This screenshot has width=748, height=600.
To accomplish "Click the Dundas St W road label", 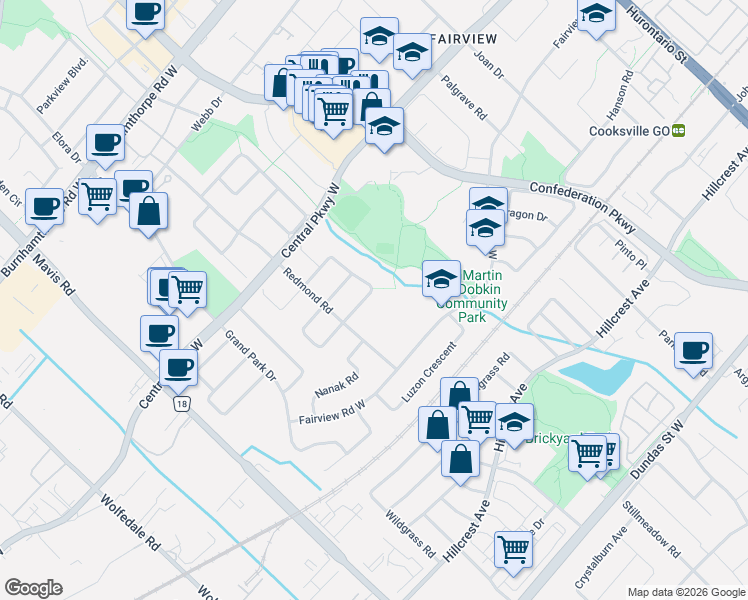I will coord(657,450).
